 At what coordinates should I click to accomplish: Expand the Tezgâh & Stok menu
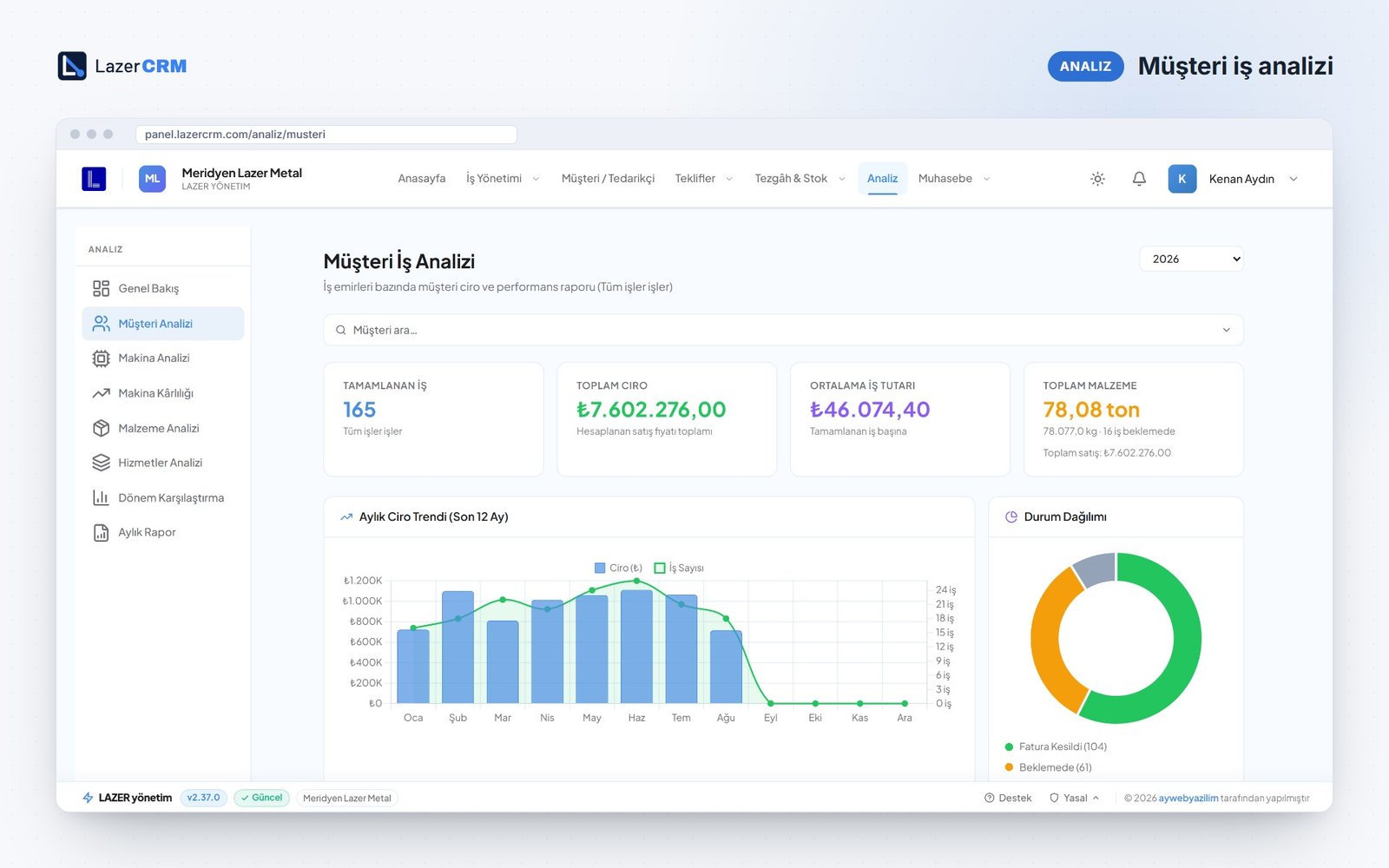[799, 179]
